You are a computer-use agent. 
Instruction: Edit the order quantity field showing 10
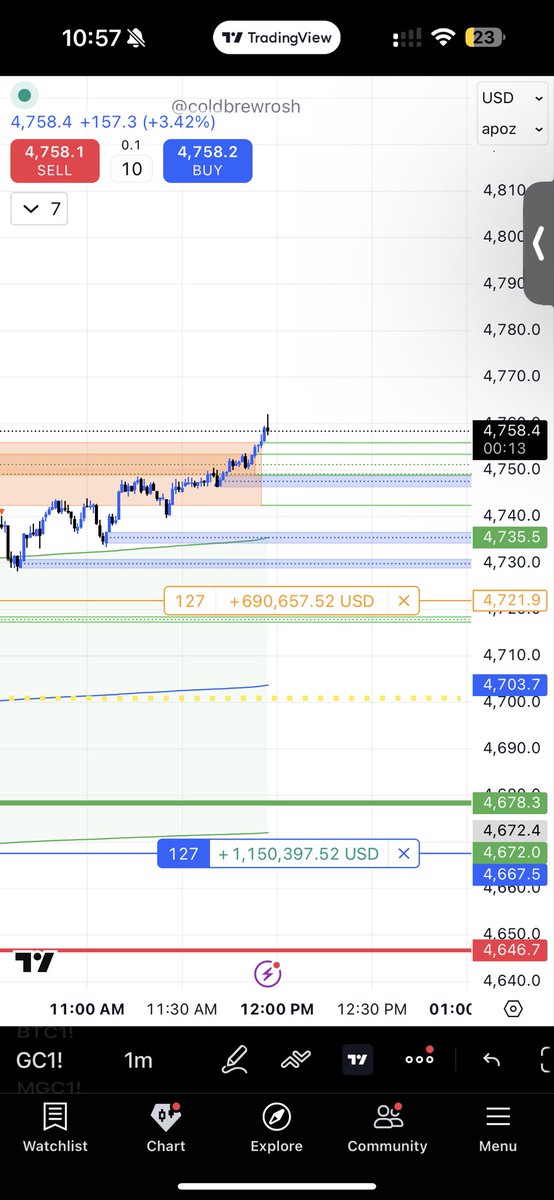pyautogui.click(x=132, y=169)
